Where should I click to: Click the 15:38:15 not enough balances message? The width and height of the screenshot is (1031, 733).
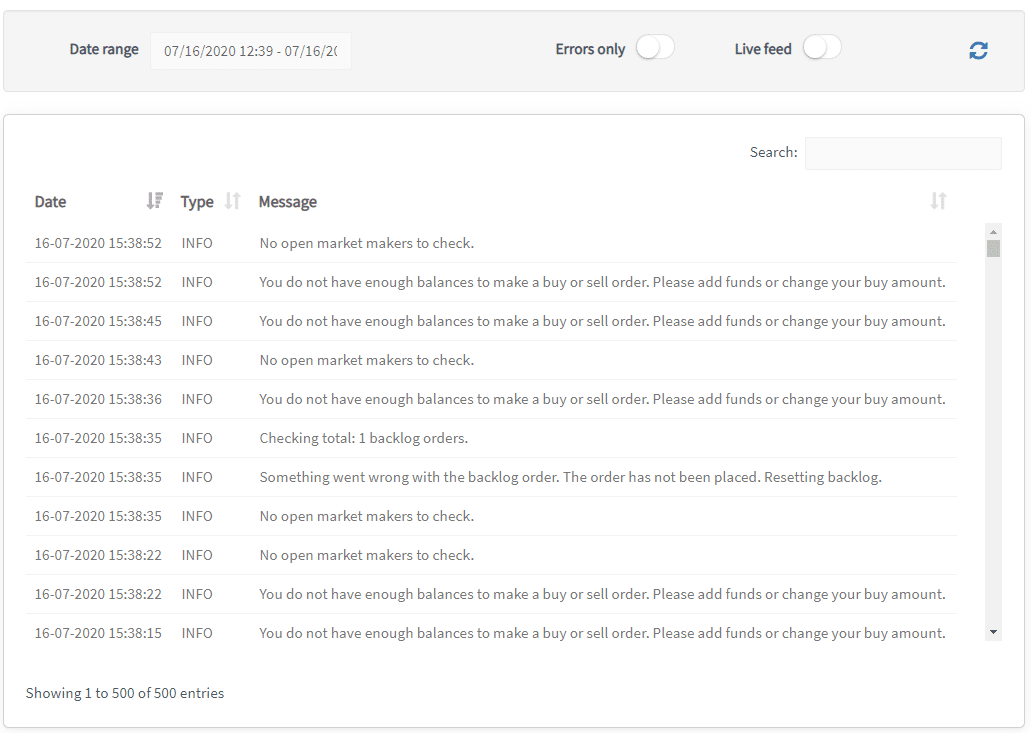point(602,633)
